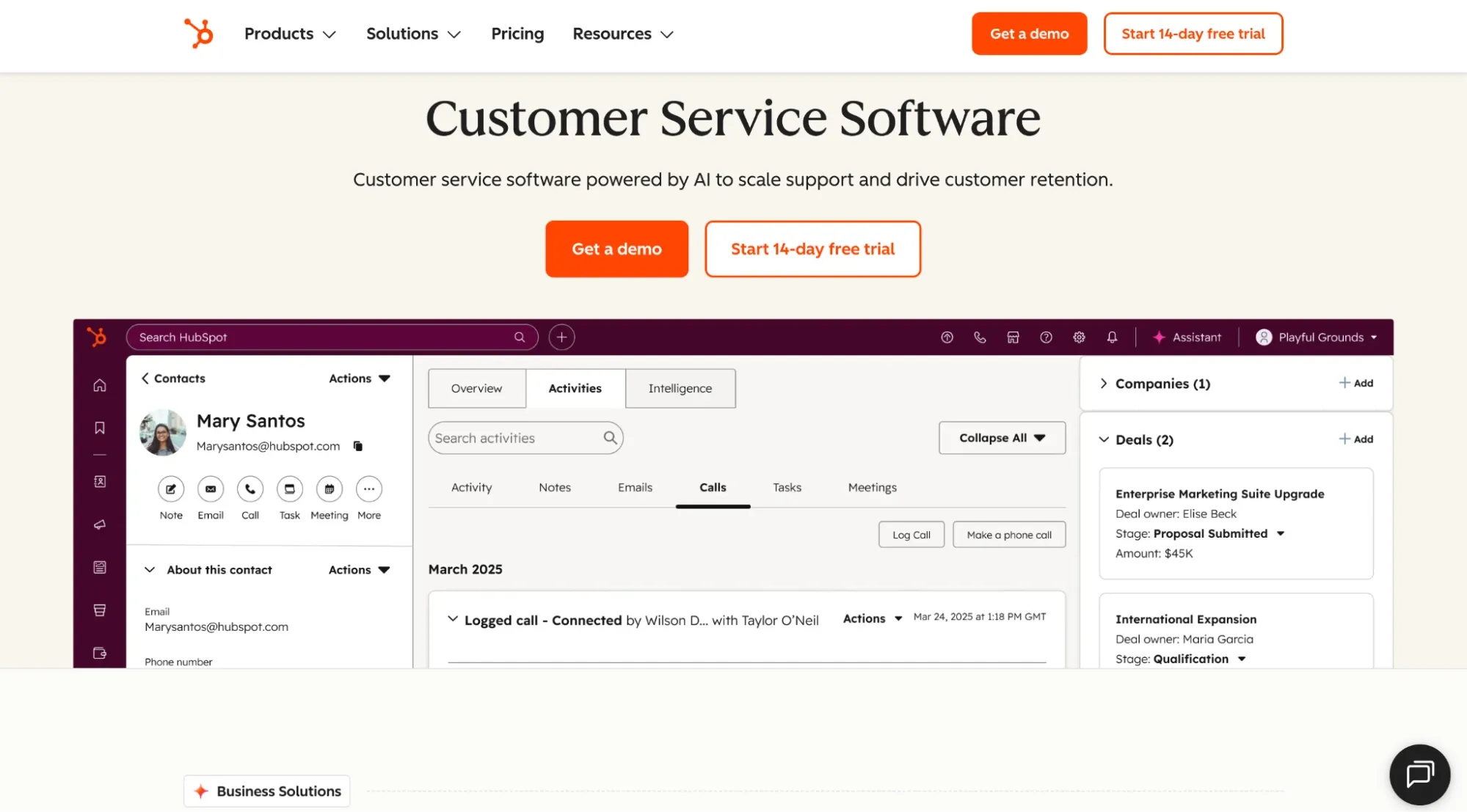Screen dimensions: 1467x812
Task: Open the Home icon in the left sidebar
Action: coord(100,384)
